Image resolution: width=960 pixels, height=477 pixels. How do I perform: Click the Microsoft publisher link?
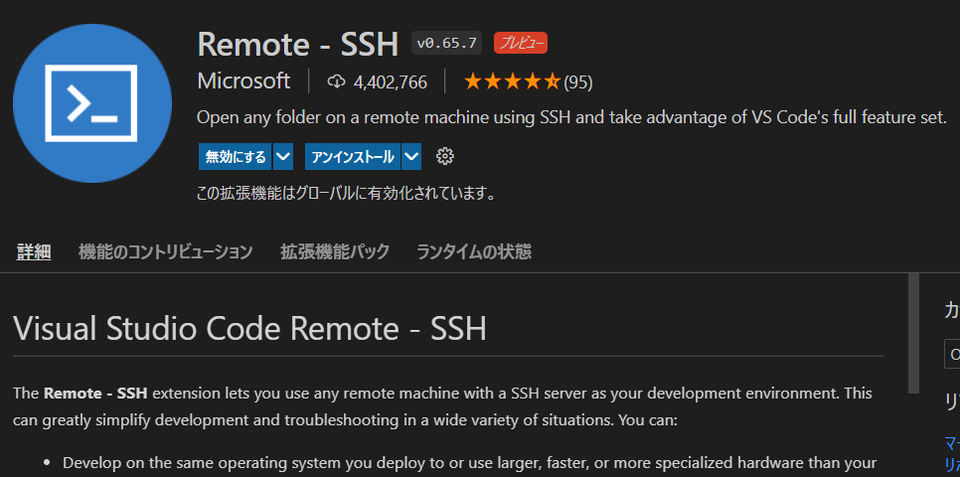(x=244, y=81)
